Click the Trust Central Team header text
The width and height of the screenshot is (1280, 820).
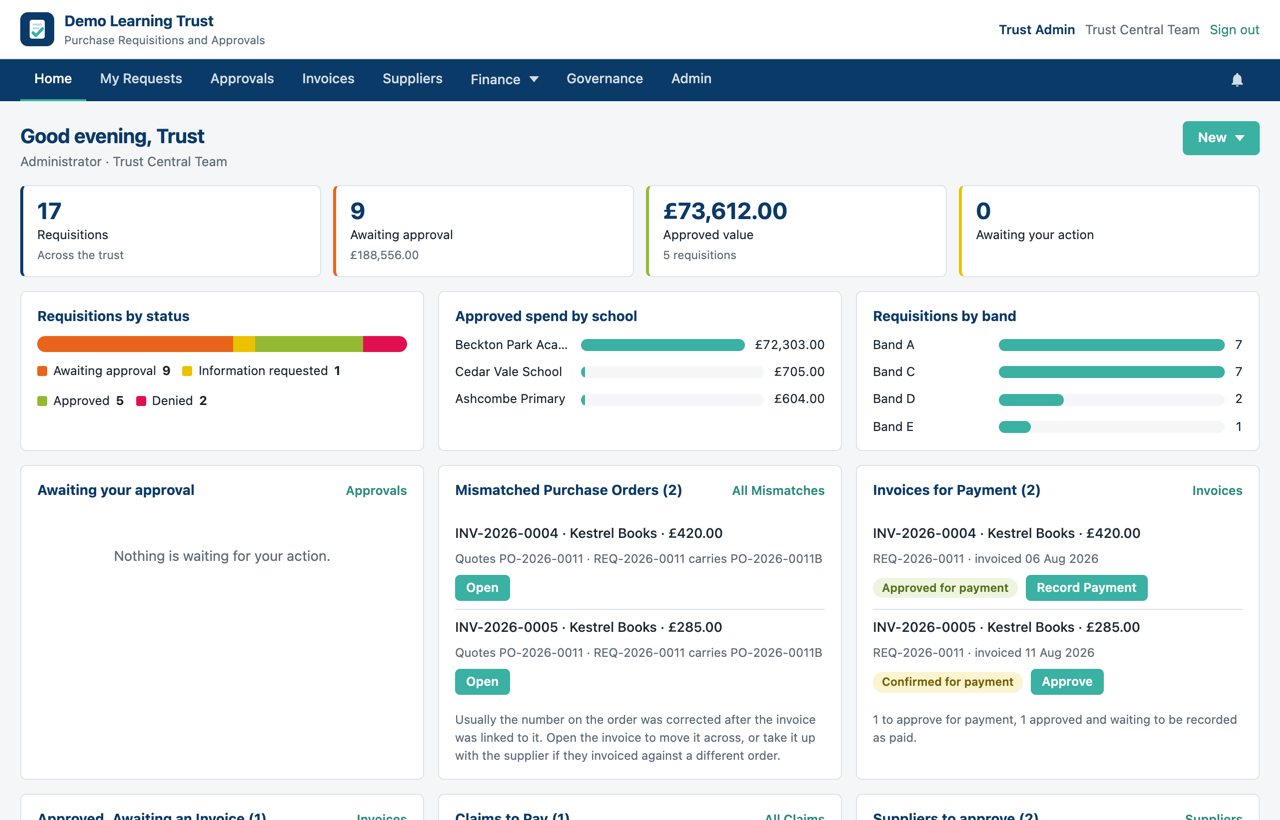click(x=1142, y=30)
